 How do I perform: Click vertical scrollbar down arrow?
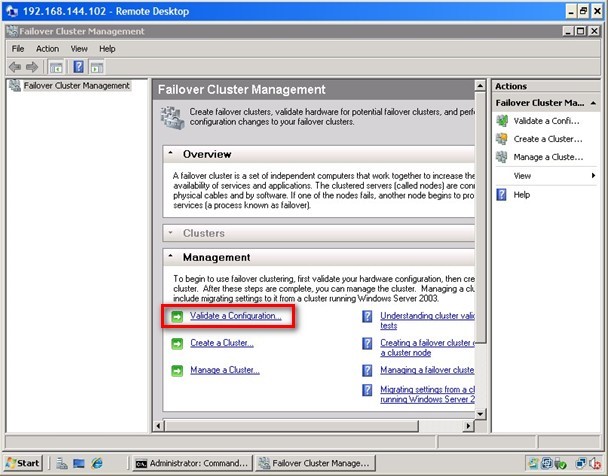point(480,414)
